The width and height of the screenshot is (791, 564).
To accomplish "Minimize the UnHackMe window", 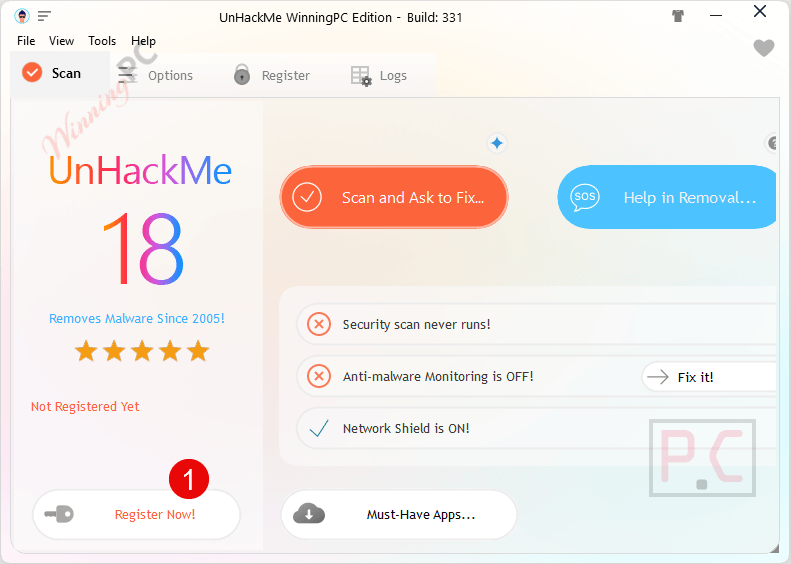I will (x=715, y=16).
